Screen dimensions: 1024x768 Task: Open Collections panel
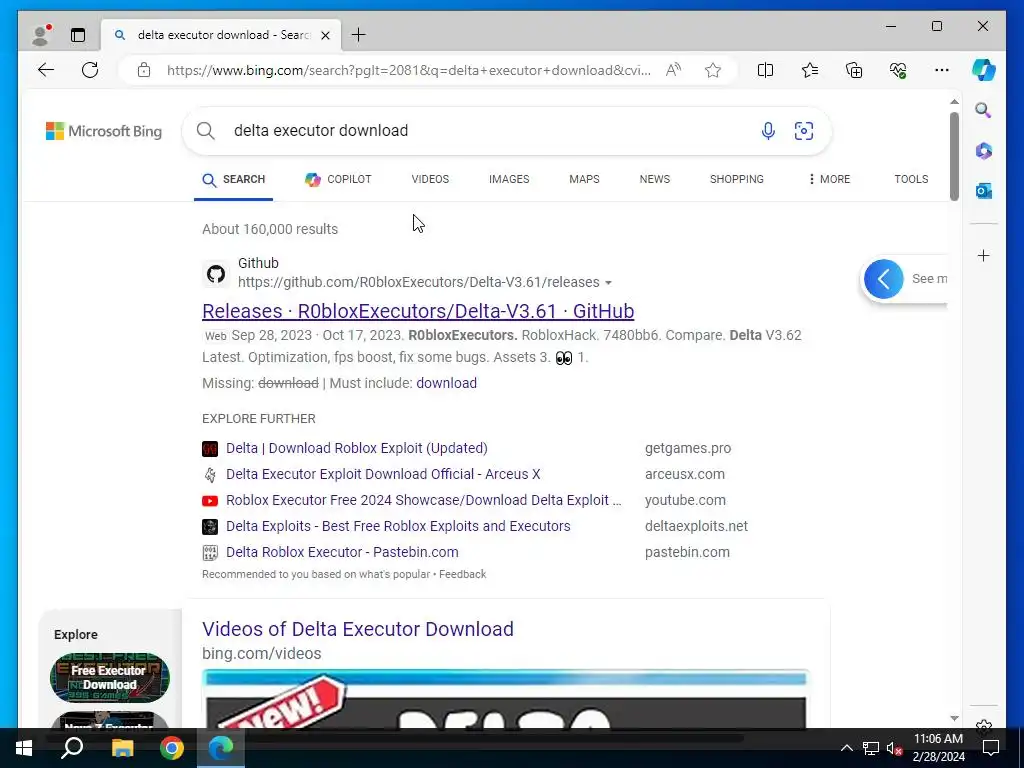tap(854, 70)
